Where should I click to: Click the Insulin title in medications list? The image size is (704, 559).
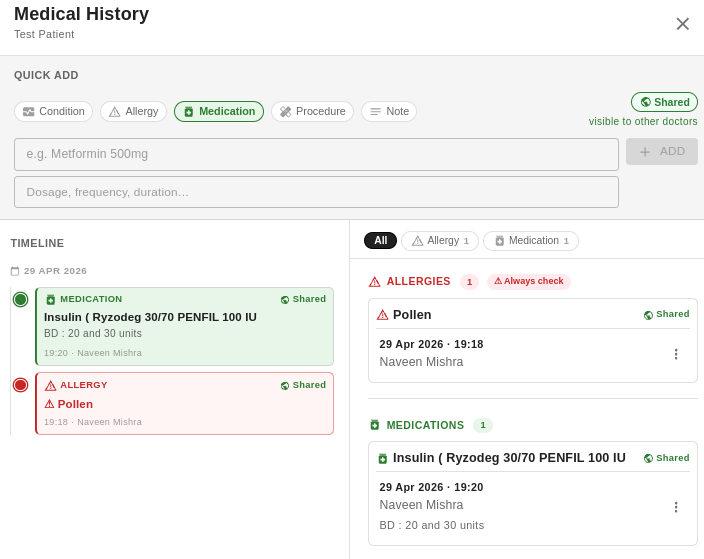509,458
